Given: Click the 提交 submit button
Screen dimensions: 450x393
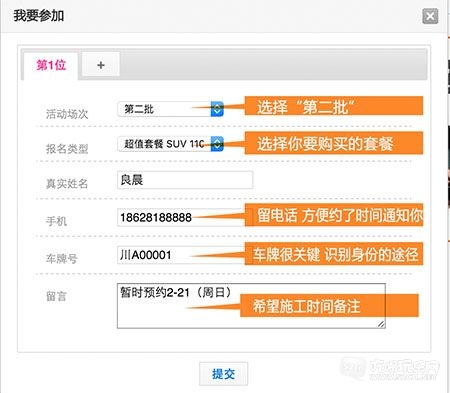Looking at the screenshot, I should tap(223, 374).
